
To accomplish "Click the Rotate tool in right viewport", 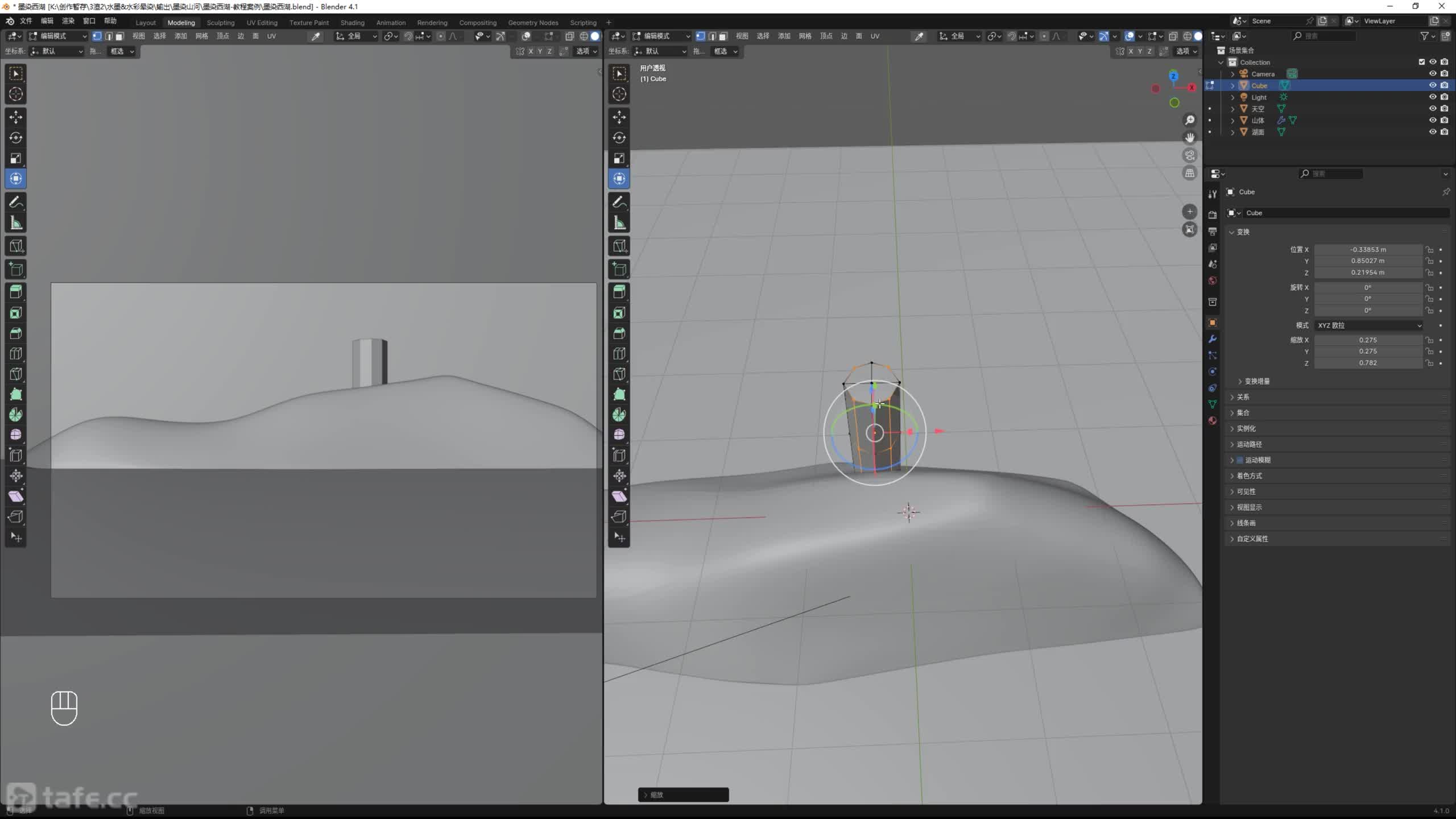I will (619, 138).
